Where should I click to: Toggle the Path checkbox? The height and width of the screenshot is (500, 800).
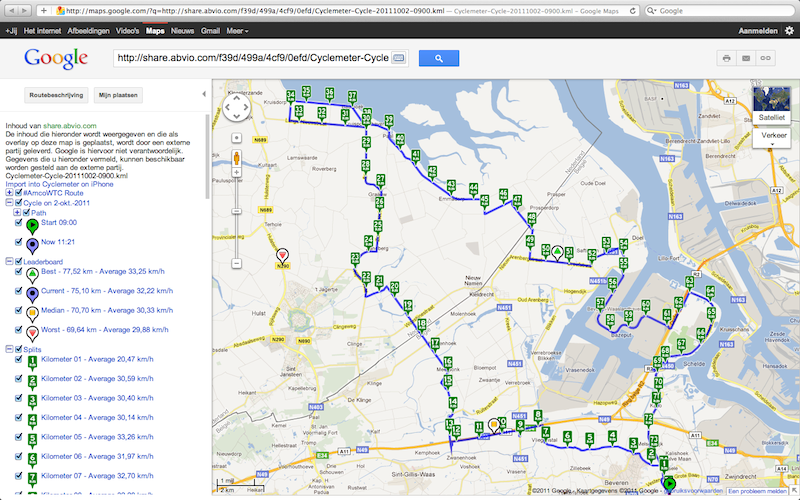[x=27, y=213]
